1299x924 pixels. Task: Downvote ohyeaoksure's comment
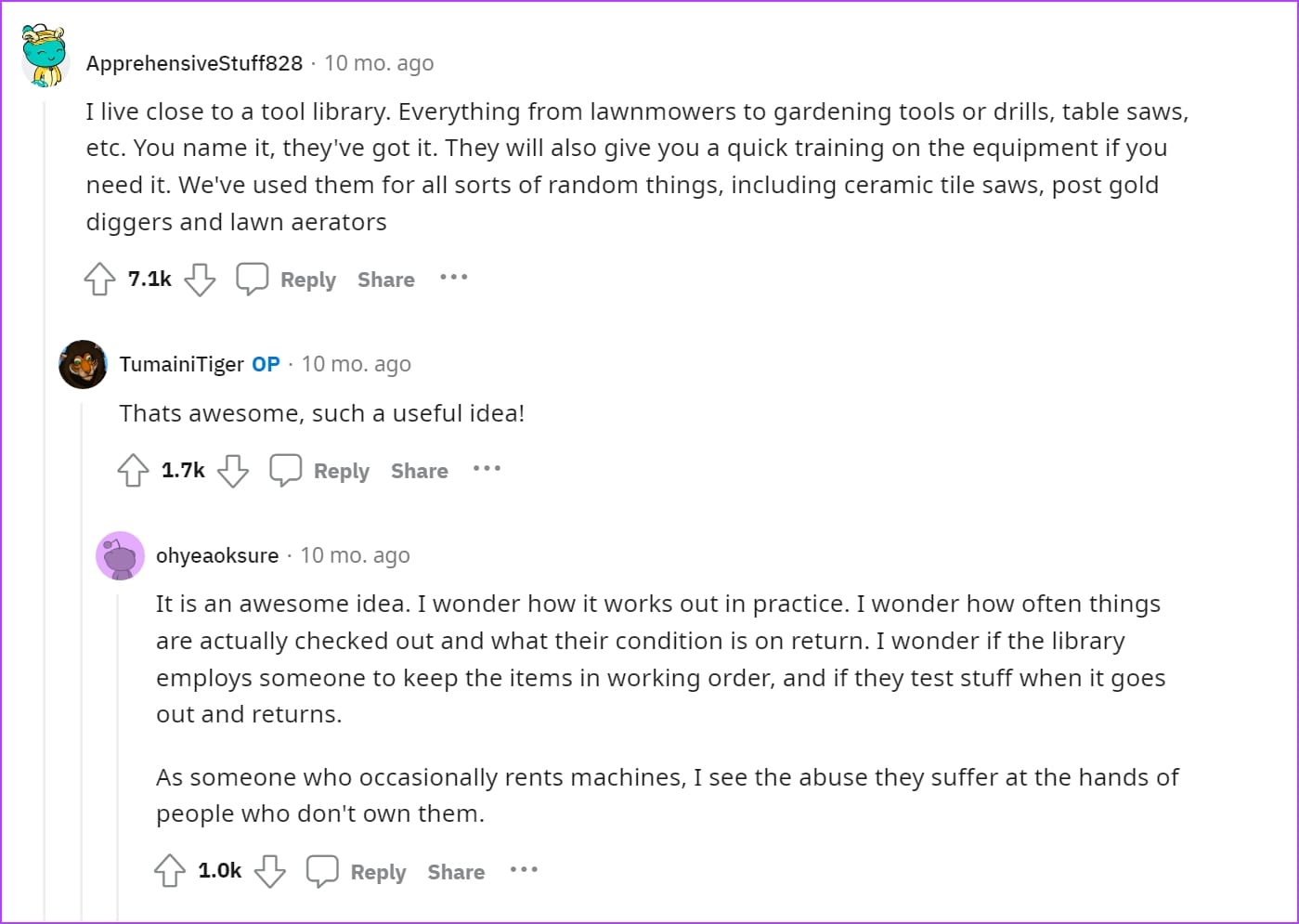(x=270, y=871)
